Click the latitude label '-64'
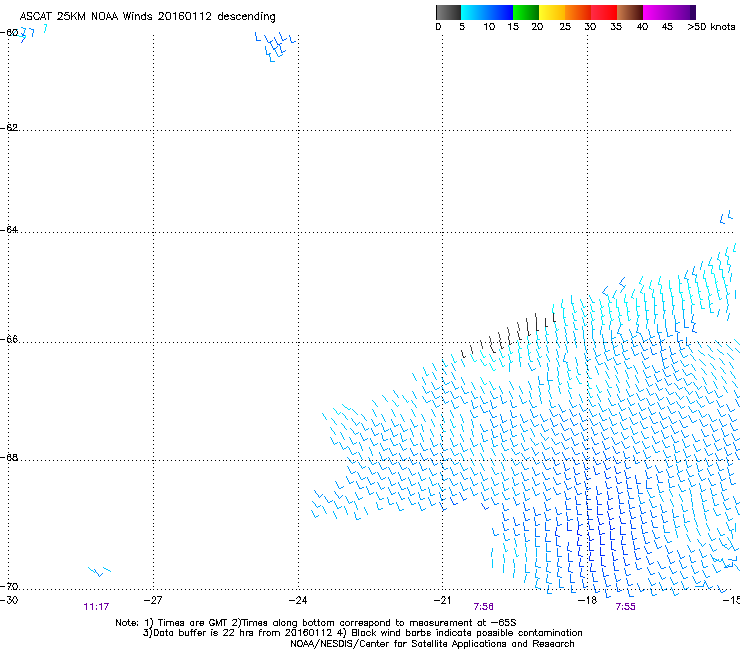The height and width of the screenshot is (650, 740). point(9,229)
